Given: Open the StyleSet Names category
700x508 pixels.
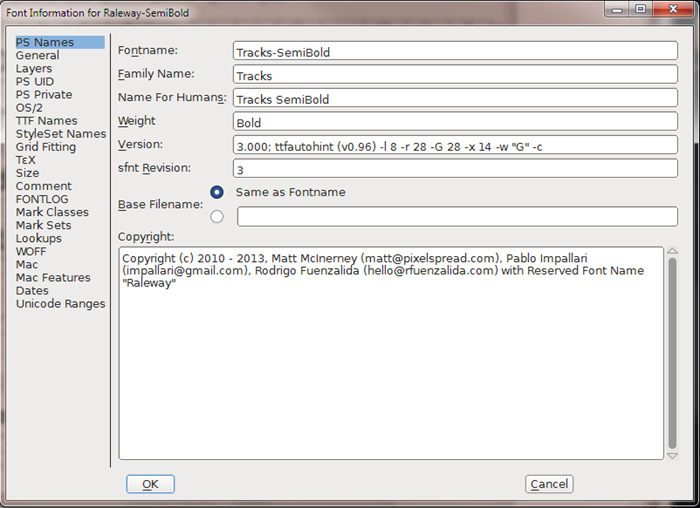Looking at the screenshot, I should 61,134.
